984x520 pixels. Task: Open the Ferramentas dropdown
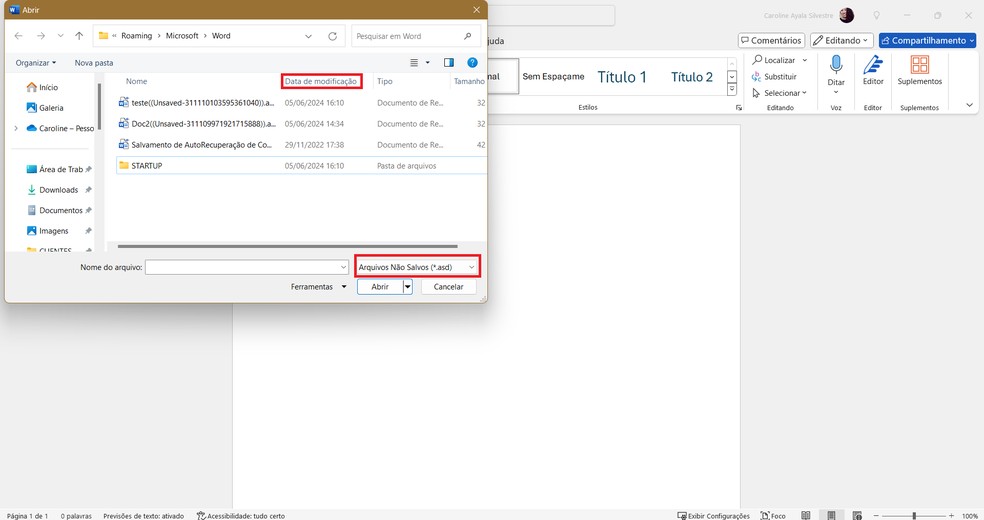(318, 287)
